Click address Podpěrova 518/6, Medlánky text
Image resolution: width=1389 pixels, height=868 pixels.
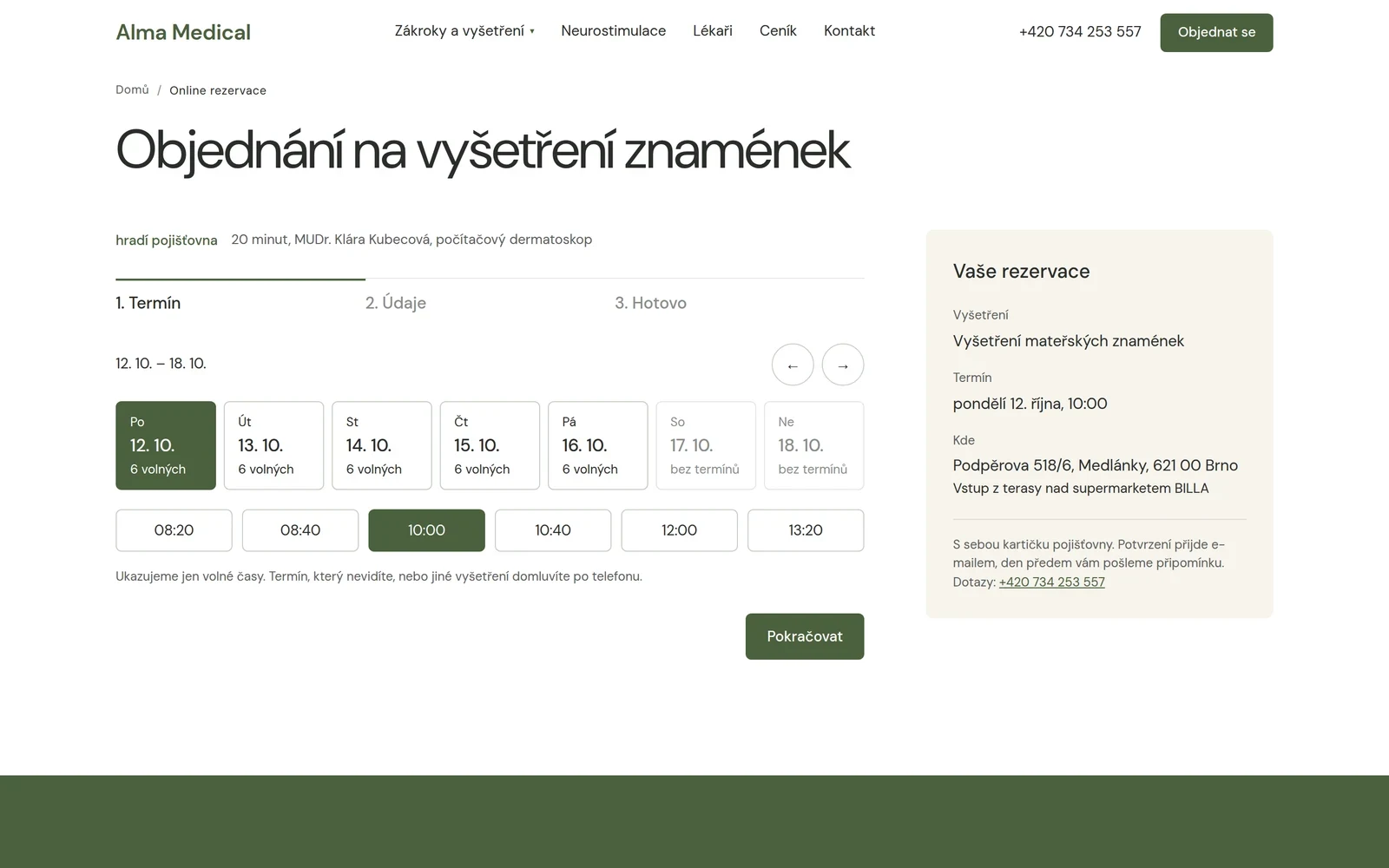click(1095, 465)
